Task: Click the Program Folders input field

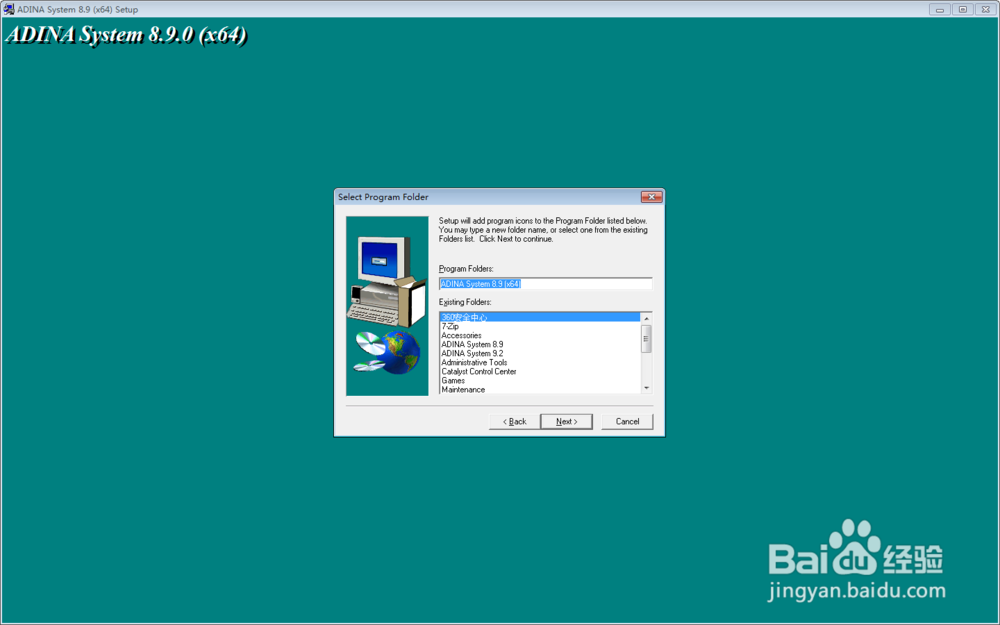Action: pyautogui.click(x=545, y=284)
